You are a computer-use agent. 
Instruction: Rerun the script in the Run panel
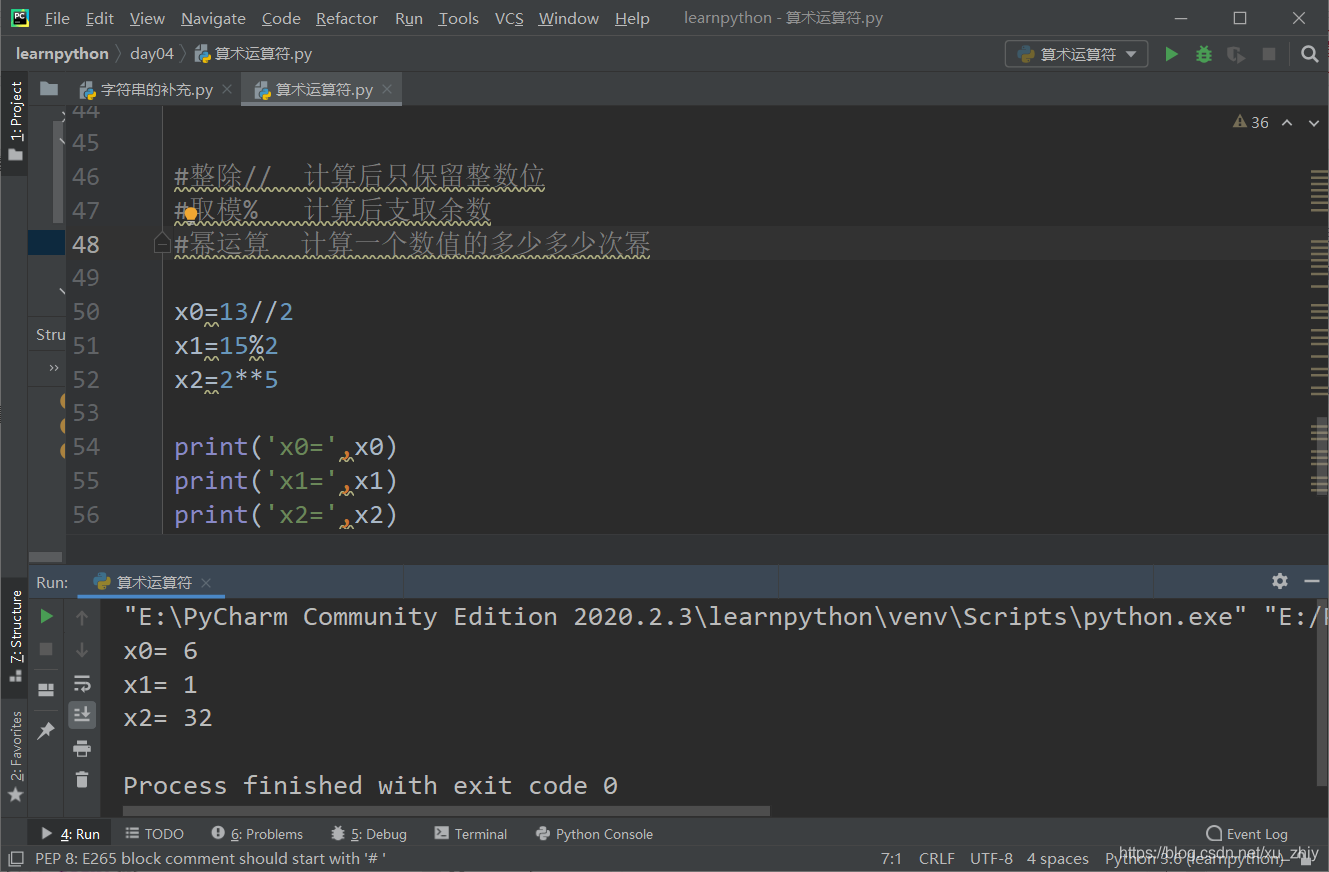[46, 617]
